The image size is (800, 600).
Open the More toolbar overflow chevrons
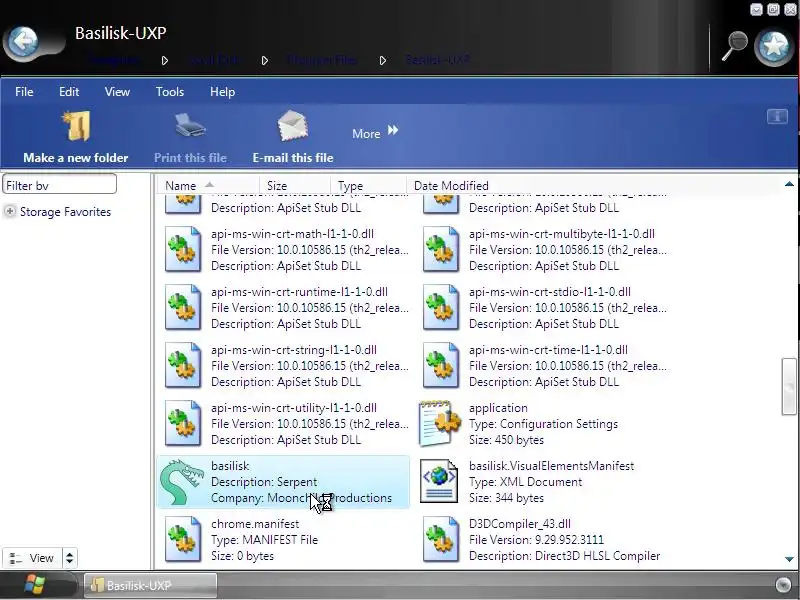click(392, 131)
